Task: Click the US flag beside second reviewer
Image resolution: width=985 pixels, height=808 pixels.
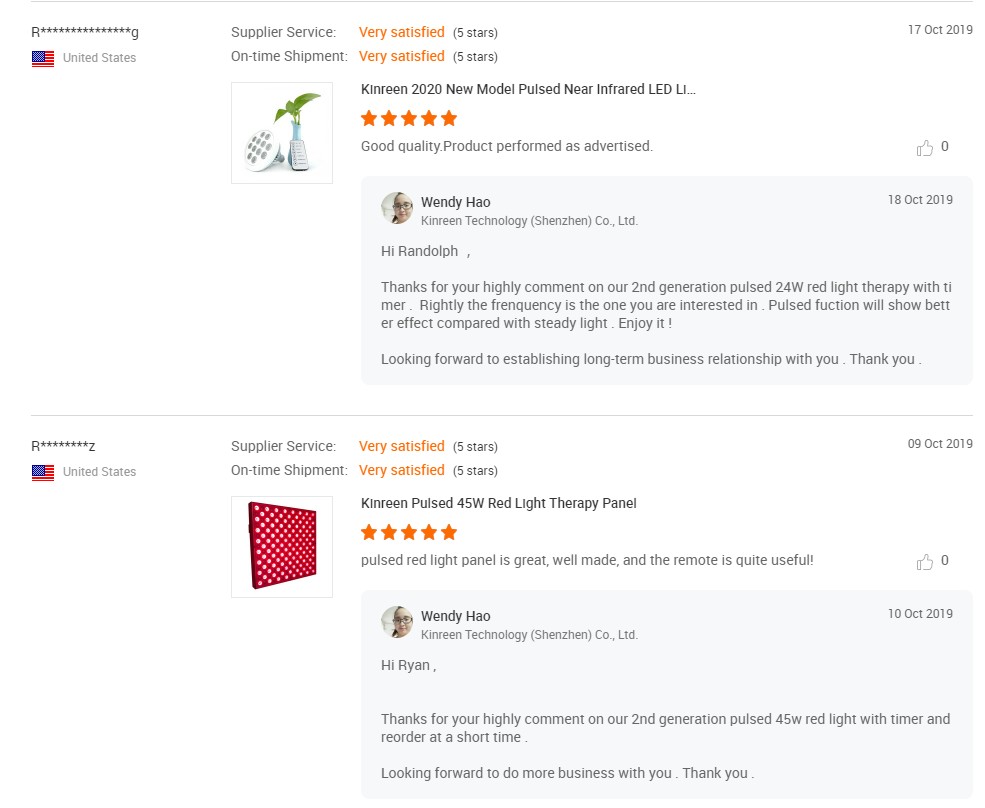Action: click(x=43, y=472)
